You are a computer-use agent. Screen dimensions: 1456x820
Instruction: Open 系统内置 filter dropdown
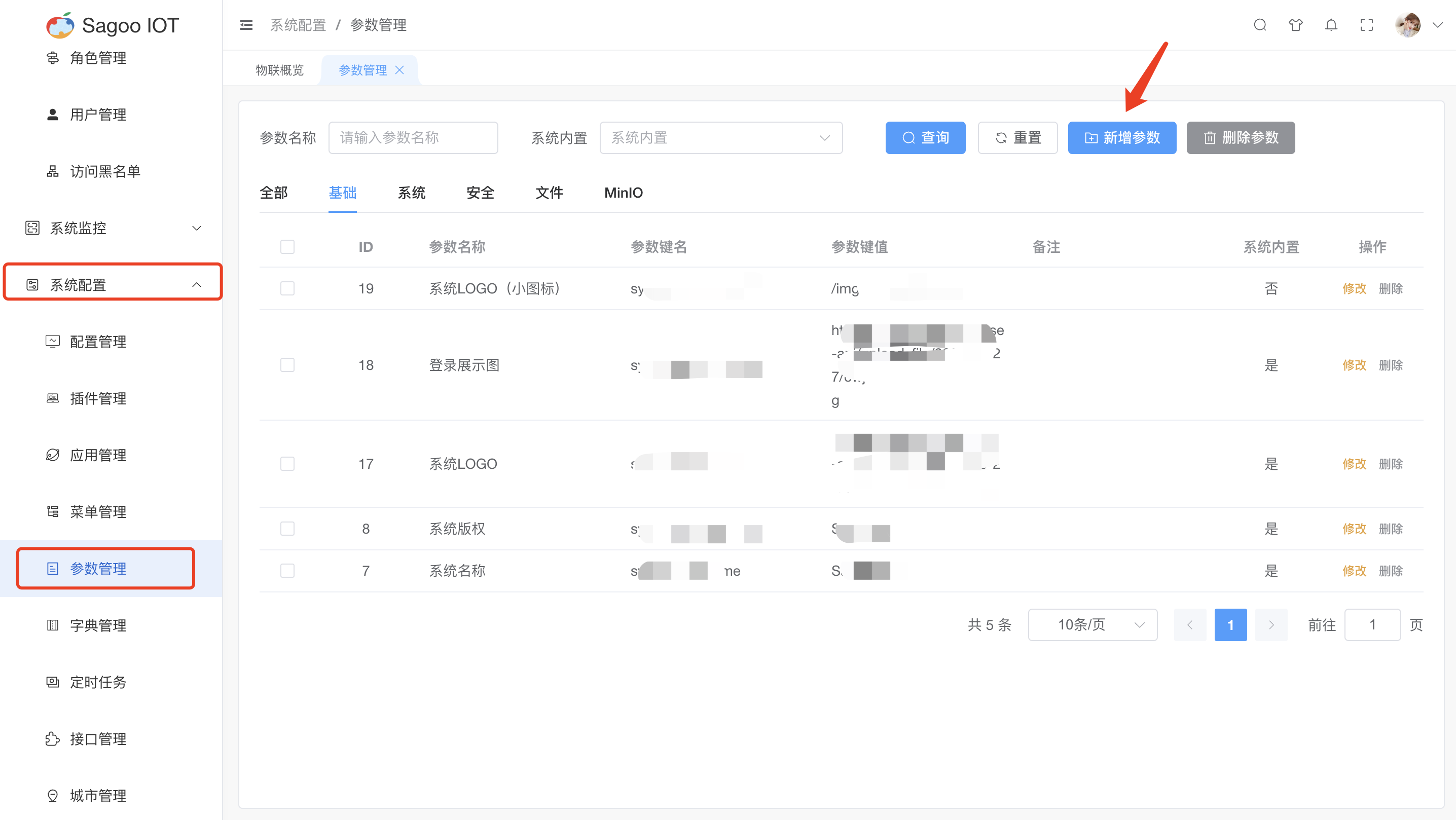point(721,138)
